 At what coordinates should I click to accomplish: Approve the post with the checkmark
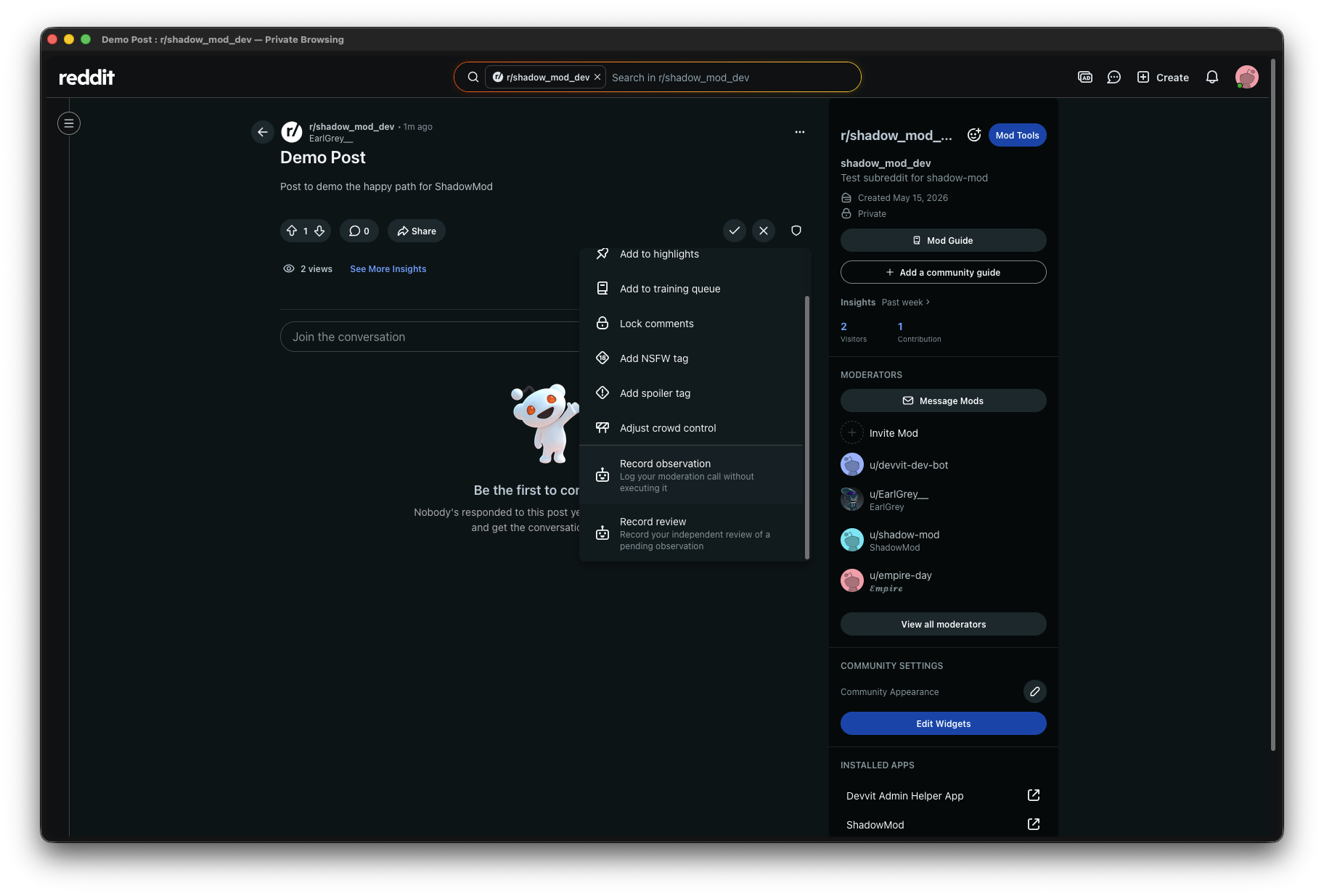(735, 231)
